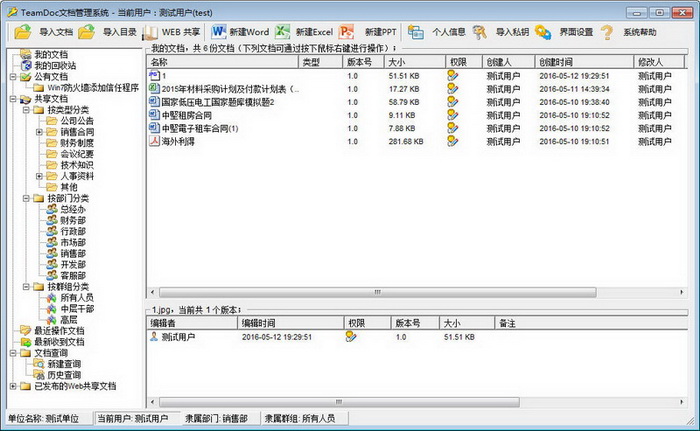Create new Word document via W icon

click(218, 32)
